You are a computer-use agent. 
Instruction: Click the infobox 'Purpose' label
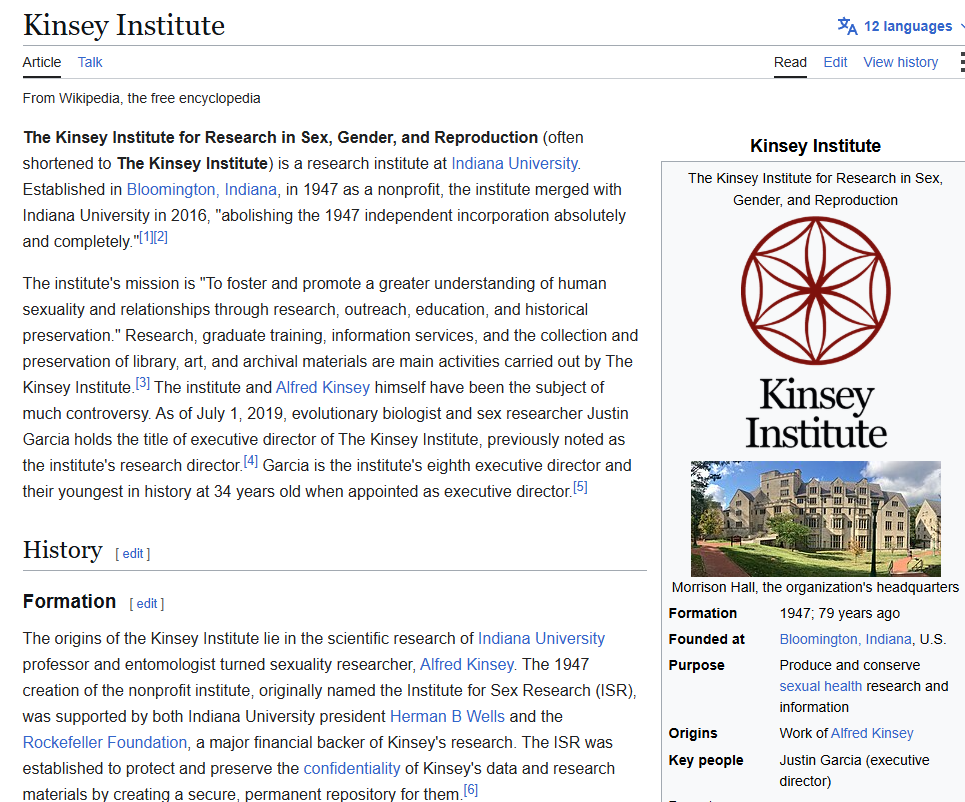click(697, 665)
